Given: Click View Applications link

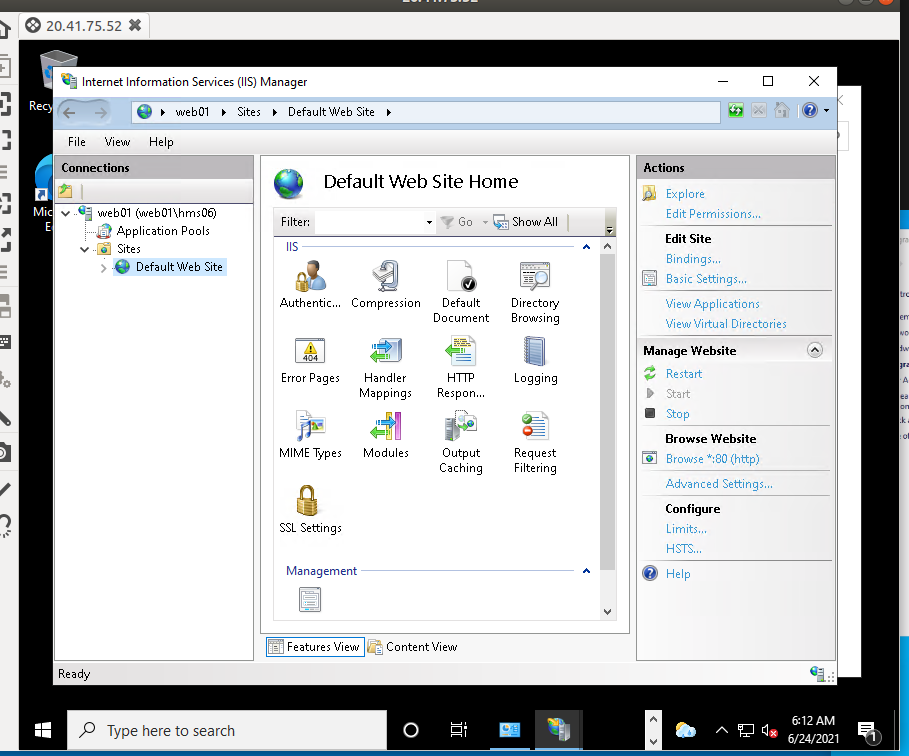Looking at the screenshot, I should (712, 304).
